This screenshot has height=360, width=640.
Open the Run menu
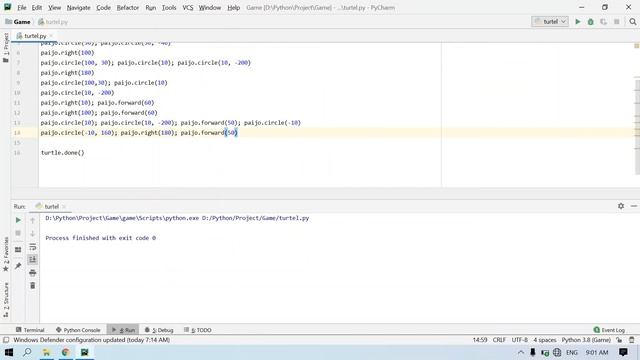click(151, 7)
